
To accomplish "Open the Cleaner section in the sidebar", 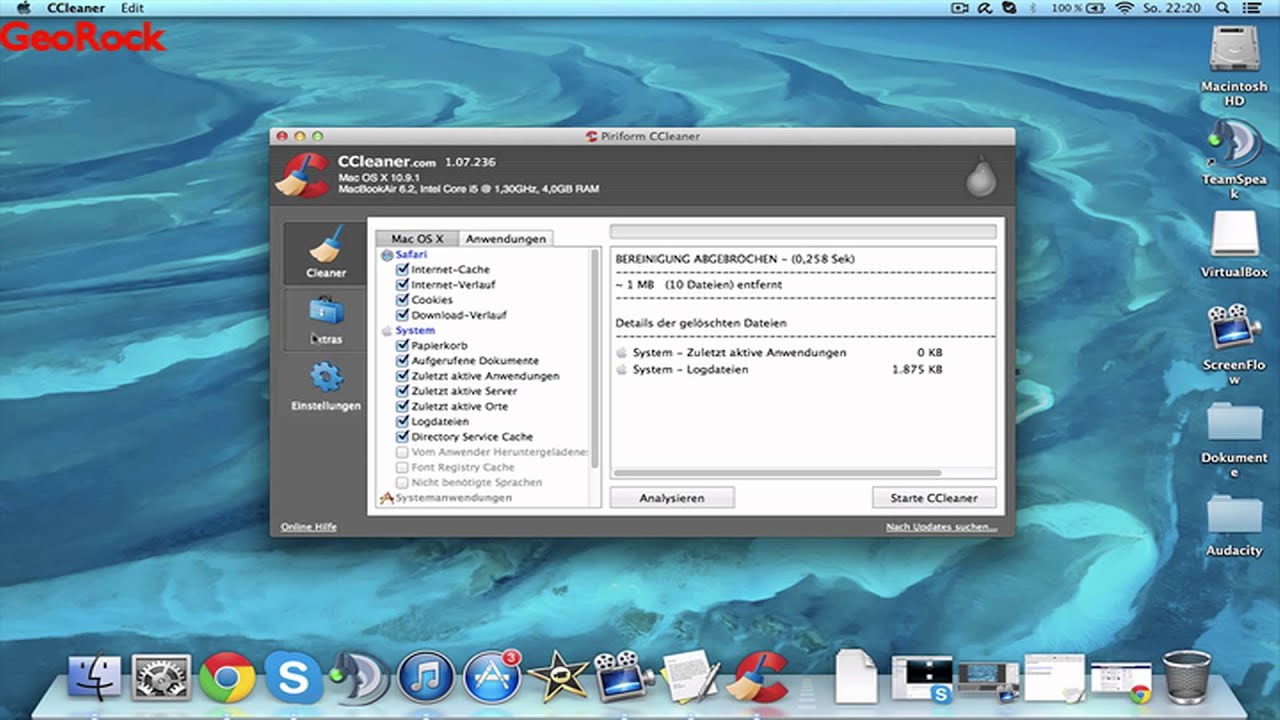I will pyautogui.click(x=325, y=252).
